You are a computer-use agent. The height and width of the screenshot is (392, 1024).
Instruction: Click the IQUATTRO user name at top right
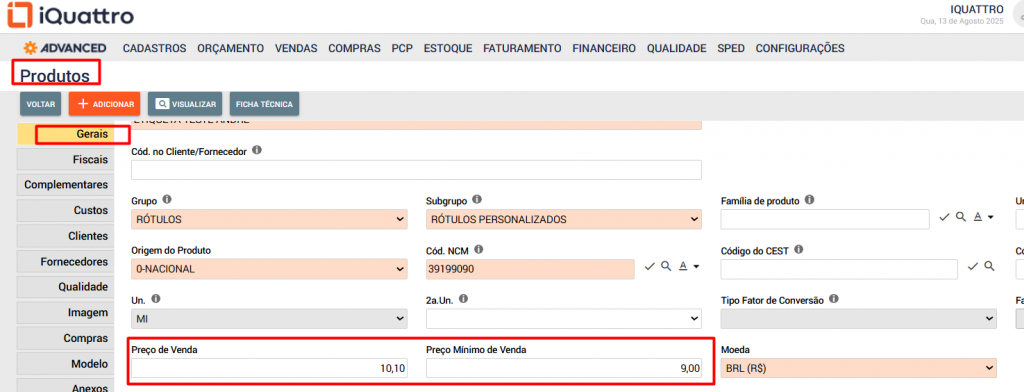977,9
